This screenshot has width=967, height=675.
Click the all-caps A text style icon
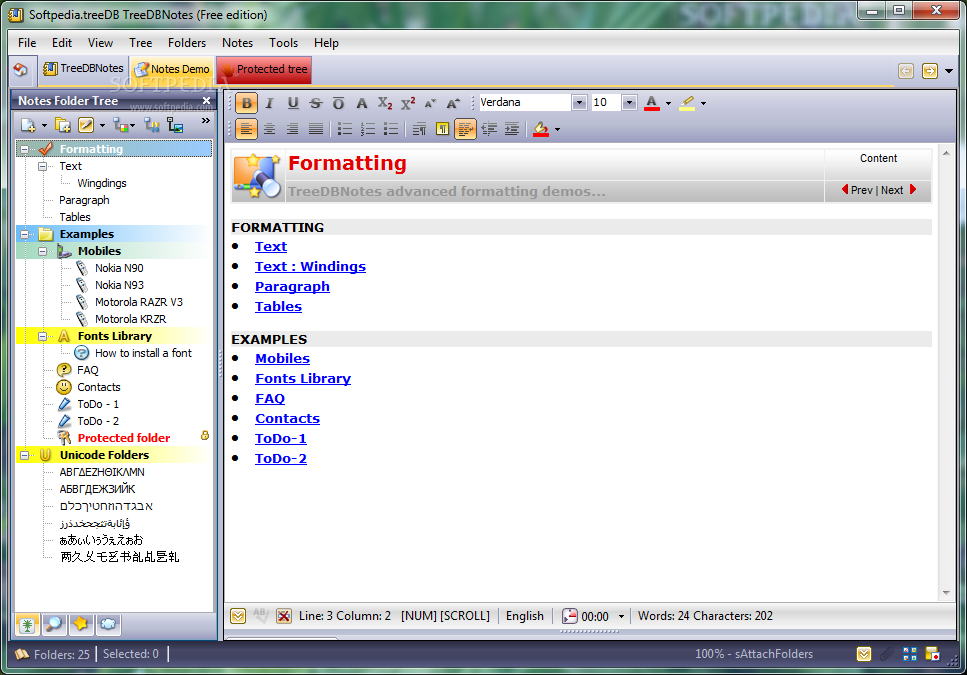[362, 103]
